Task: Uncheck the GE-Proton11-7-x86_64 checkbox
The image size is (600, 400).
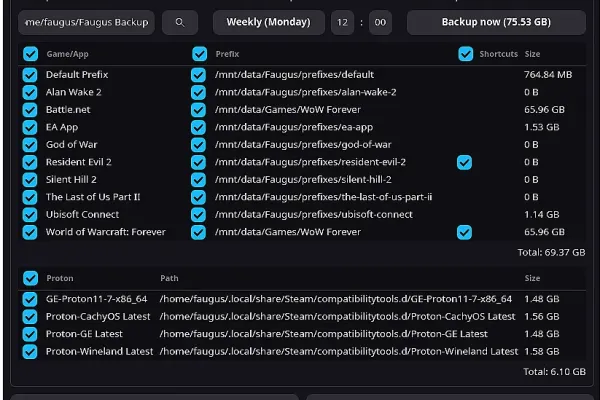Action: [30, 299]
